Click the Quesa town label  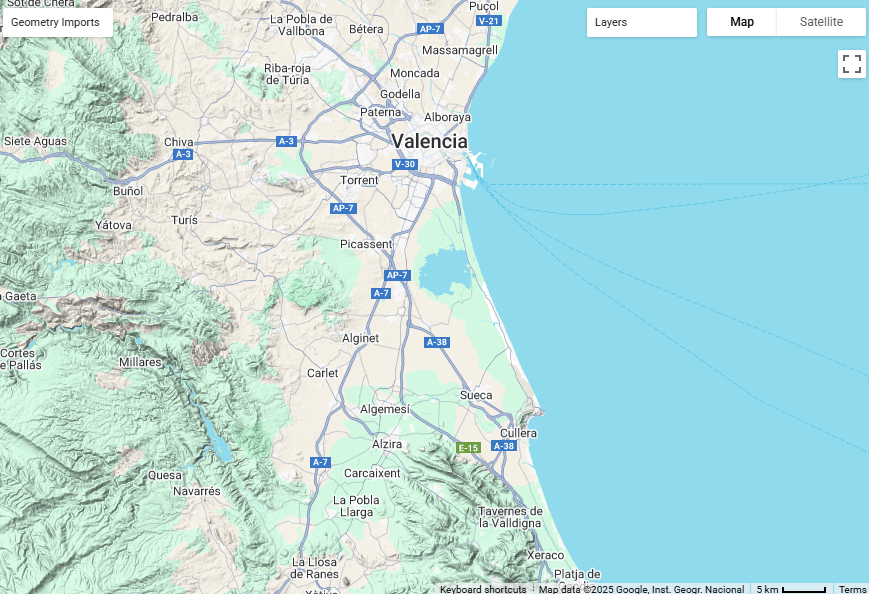tap(165, 475)
